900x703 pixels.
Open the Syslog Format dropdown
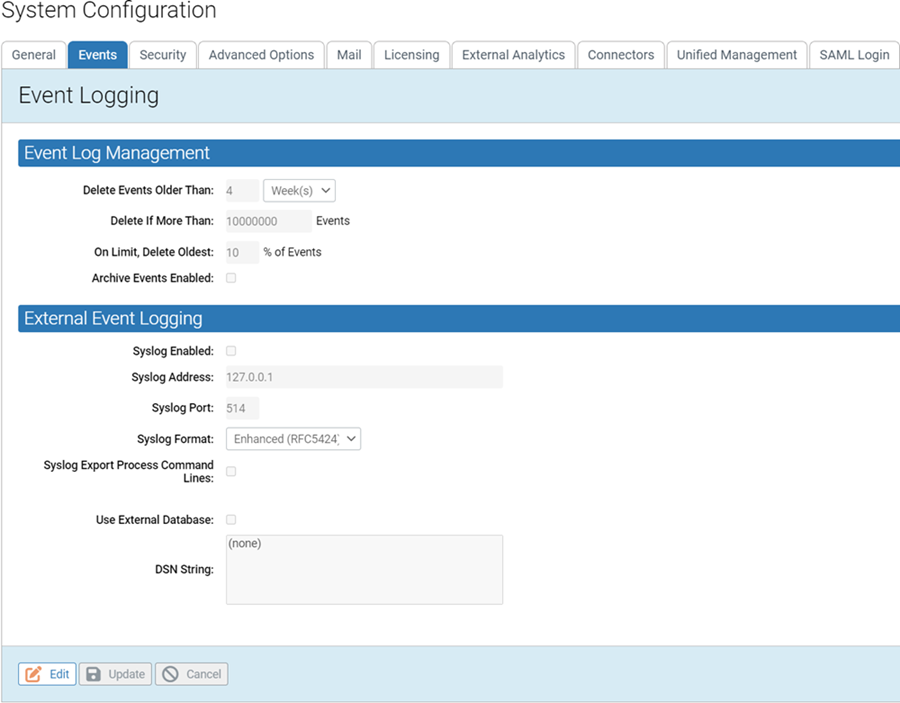click(x=293, y=438)
